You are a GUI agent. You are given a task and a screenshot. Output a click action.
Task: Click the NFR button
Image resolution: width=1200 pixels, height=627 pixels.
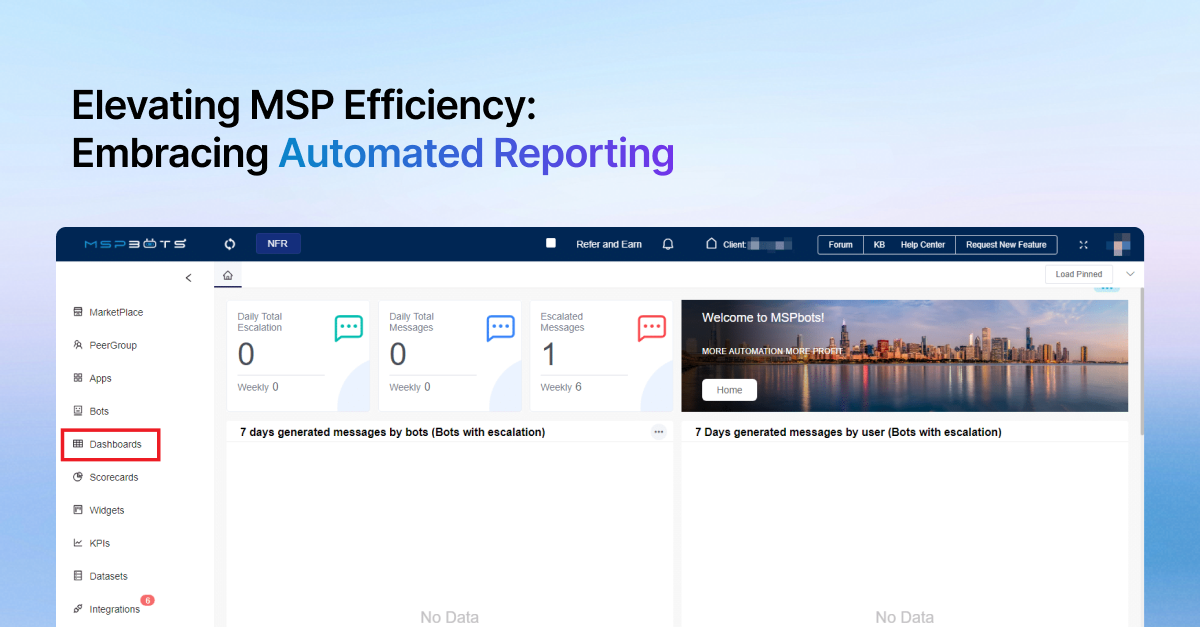click(278, 244)
